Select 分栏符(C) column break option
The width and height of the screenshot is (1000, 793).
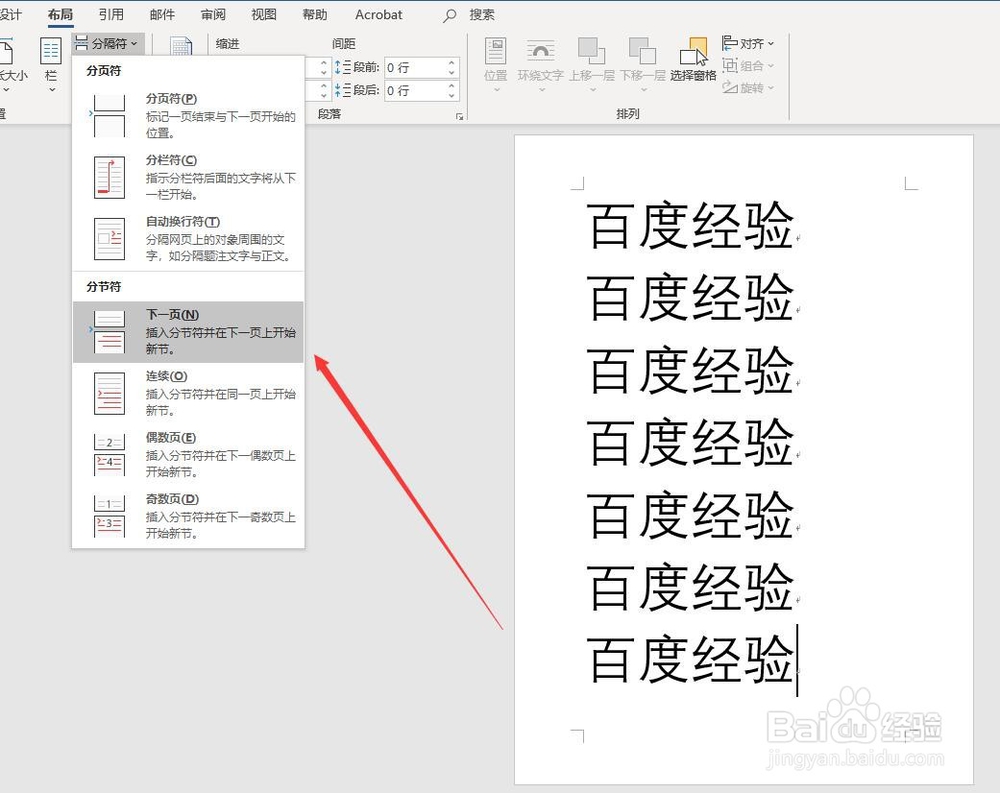coord(188,177)
